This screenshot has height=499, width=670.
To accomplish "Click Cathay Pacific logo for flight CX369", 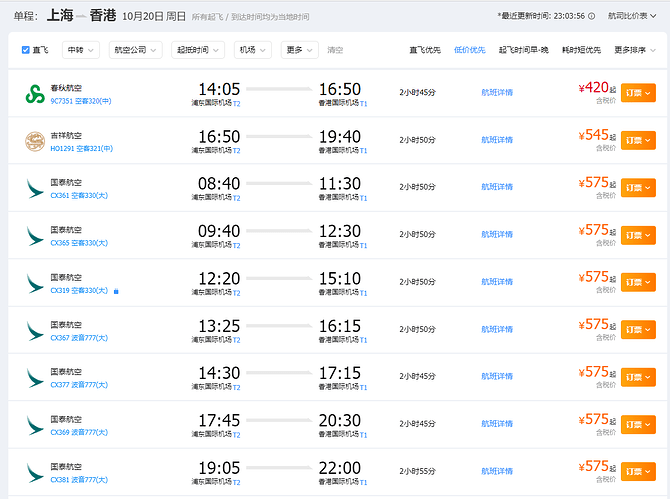I will click(x=35, y=424).
